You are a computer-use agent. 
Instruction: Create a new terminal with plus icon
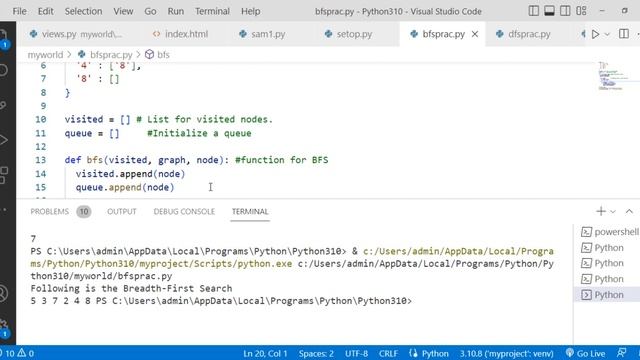coord(601,211)
